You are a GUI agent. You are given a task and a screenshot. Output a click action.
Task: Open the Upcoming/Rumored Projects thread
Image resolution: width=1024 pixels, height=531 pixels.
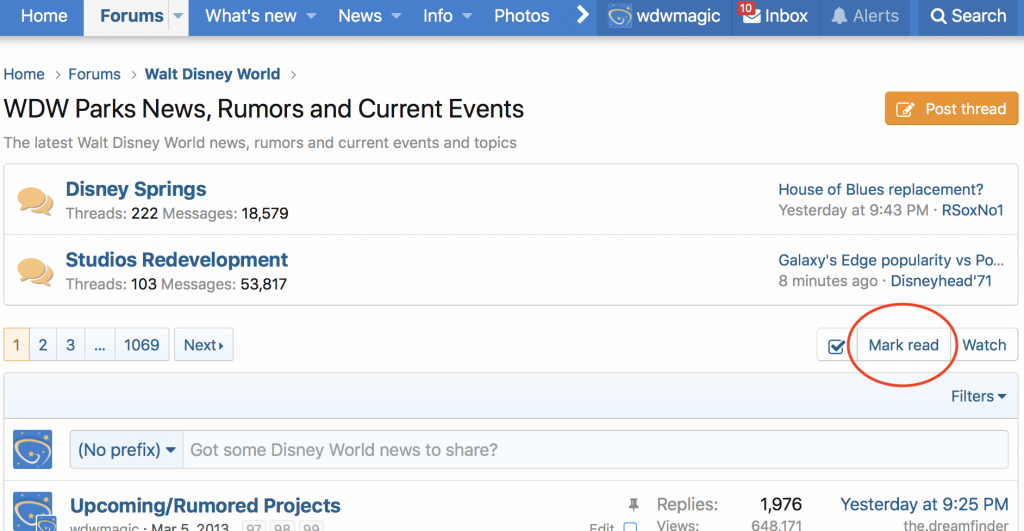pyautogui.click(x=205, y=506)
